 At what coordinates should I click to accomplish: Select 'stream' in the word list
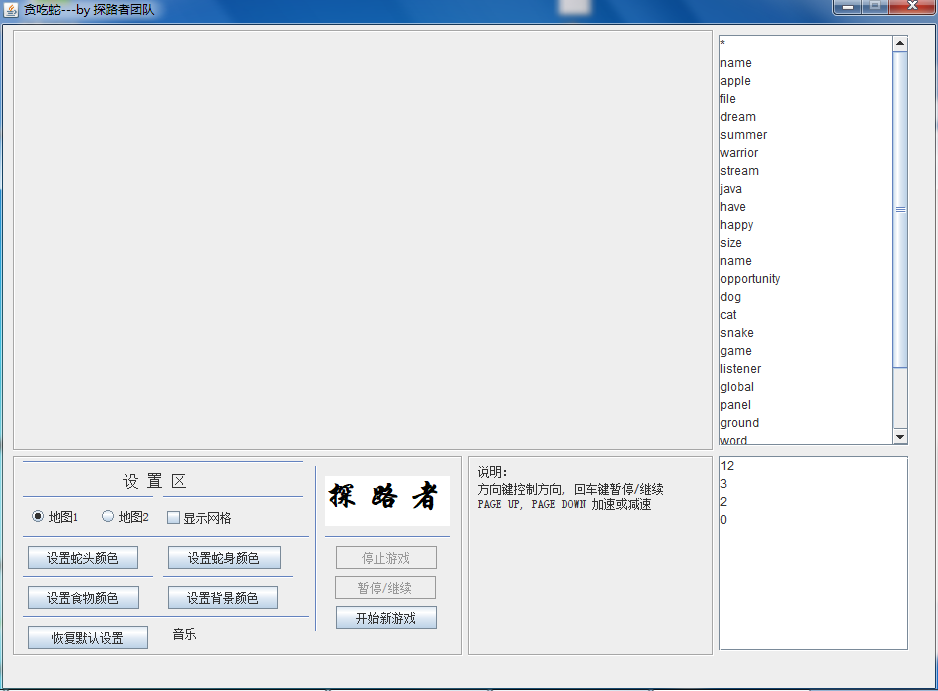[x=739, y=171]
